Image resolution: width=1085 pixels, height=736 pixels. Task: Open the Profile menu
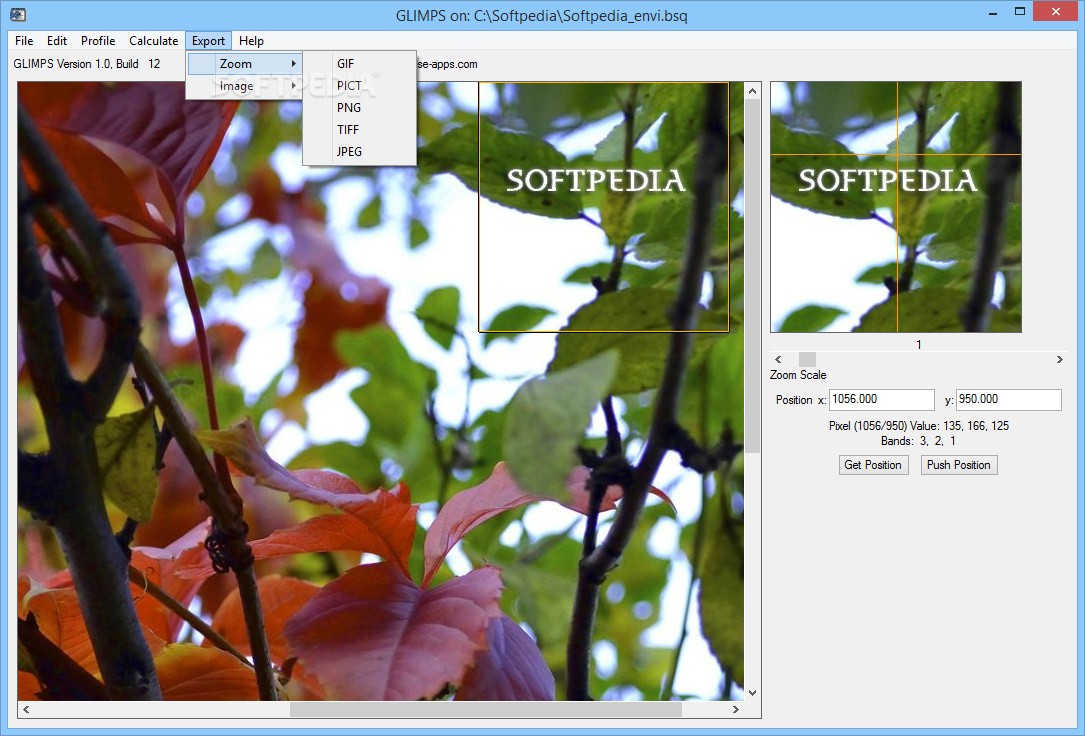coord(98,41)
